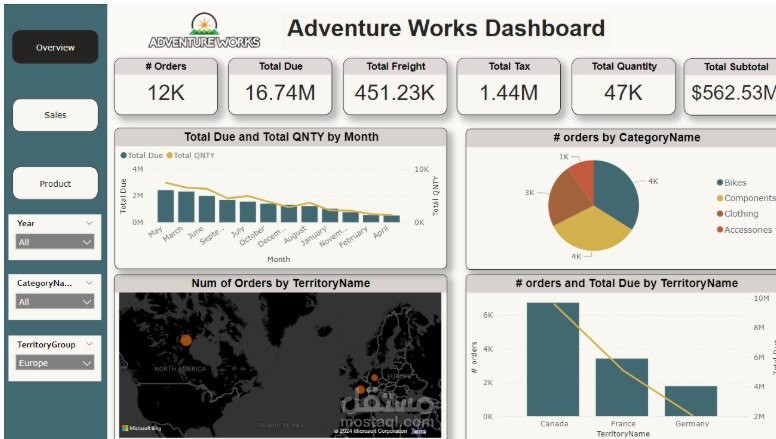The image size is (776, 439).
Task: Click the Total Due and Total QNTY title
Action: (281, 137)
